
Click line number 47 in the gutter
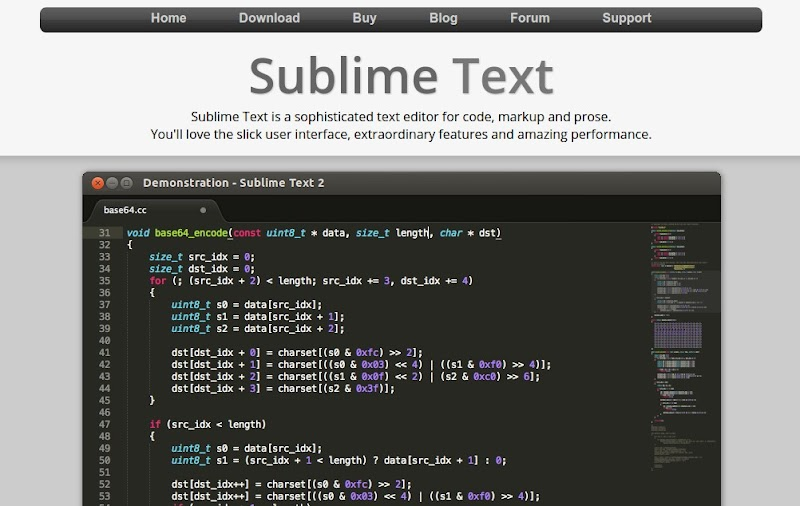click(104, 425)
